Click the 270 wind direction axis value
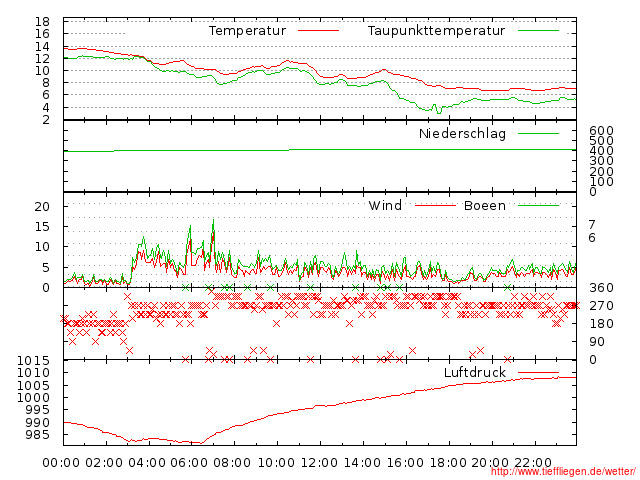Image resolution: width=640 pixels, height=480 pixels. tap(601, 306)
